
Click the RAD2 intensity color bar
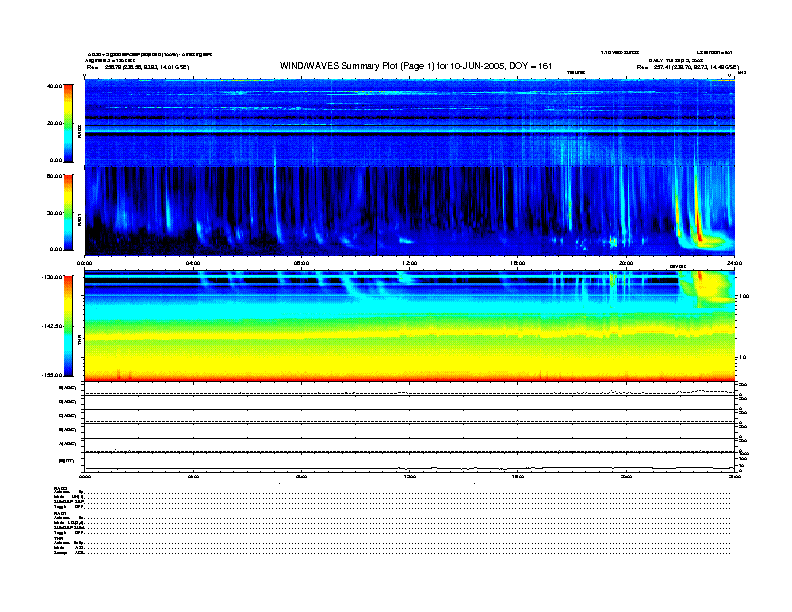[68, 123]
